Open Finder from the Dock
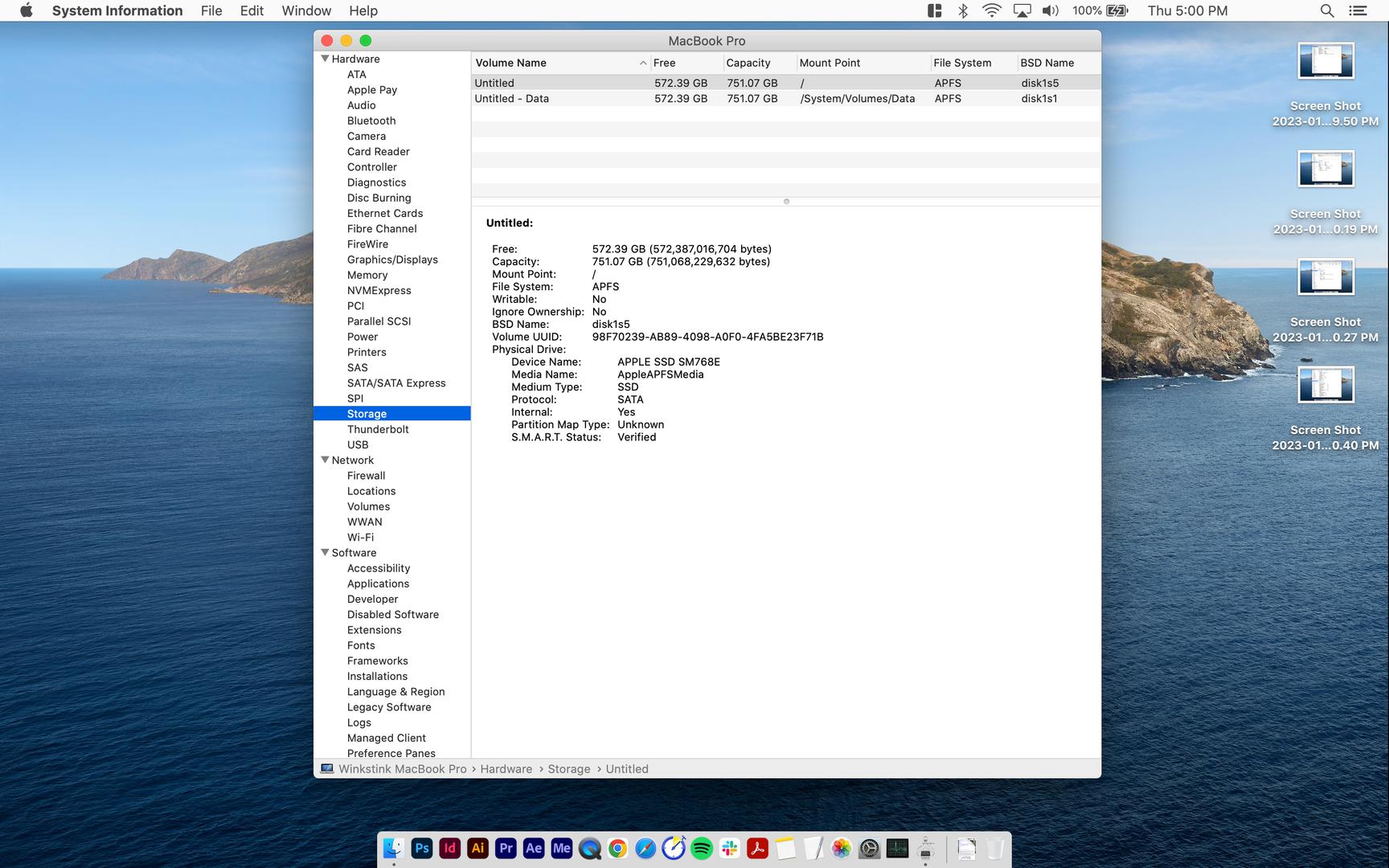Viewport: 1389px width, 868px height. (393, 848)
